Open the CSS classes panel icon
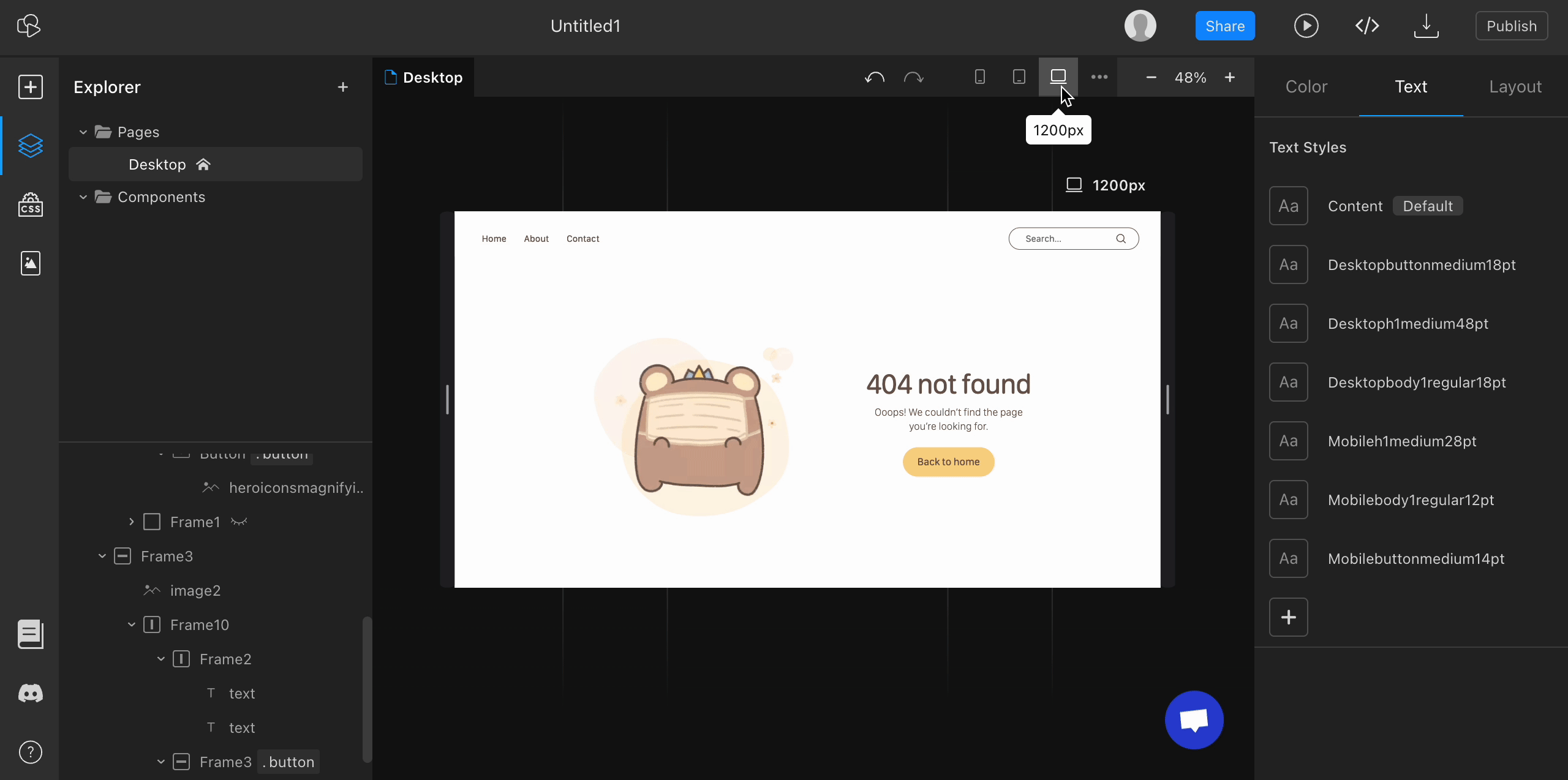 30,204
